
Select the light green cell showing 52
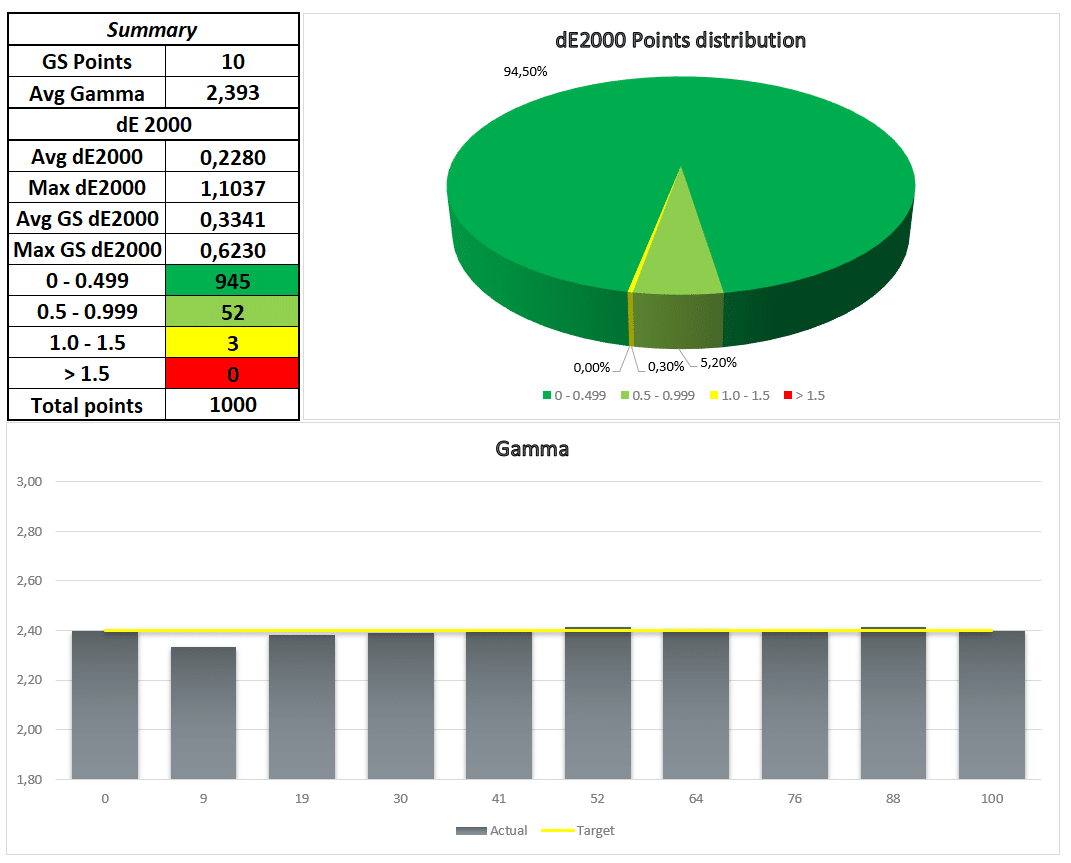coord(232,312)
